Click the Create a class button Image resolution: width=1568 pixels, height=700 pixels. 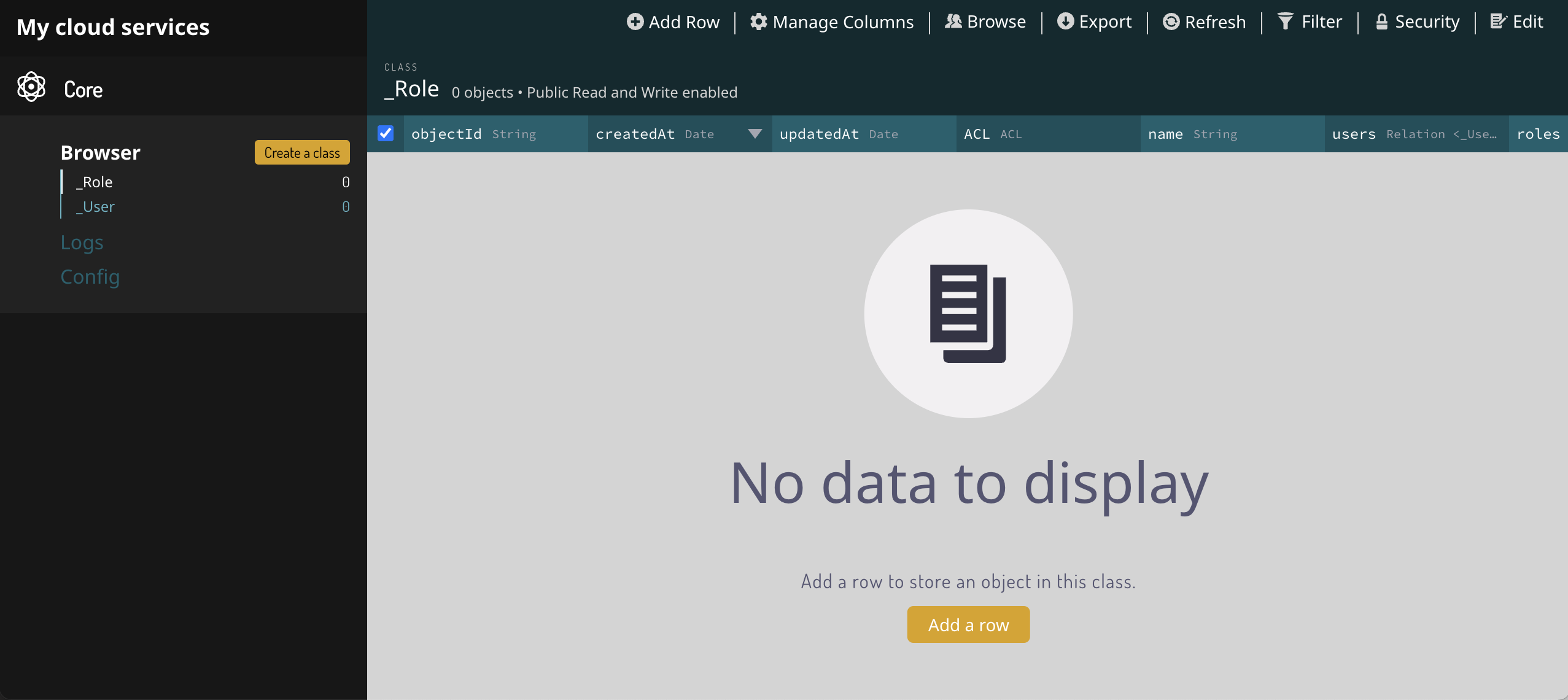pyautogui.click(x=301, y=152)
